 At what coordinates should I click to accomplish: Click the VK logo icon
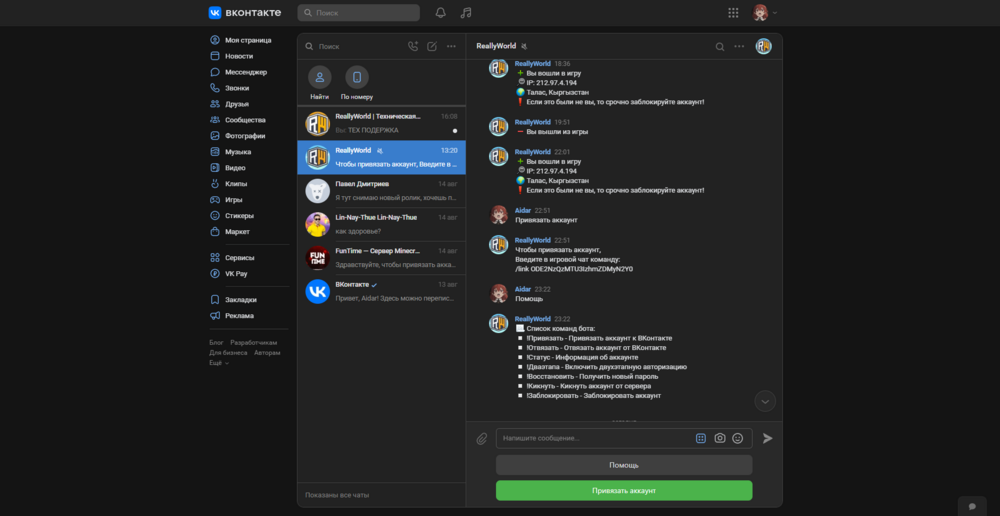point(215,13)
